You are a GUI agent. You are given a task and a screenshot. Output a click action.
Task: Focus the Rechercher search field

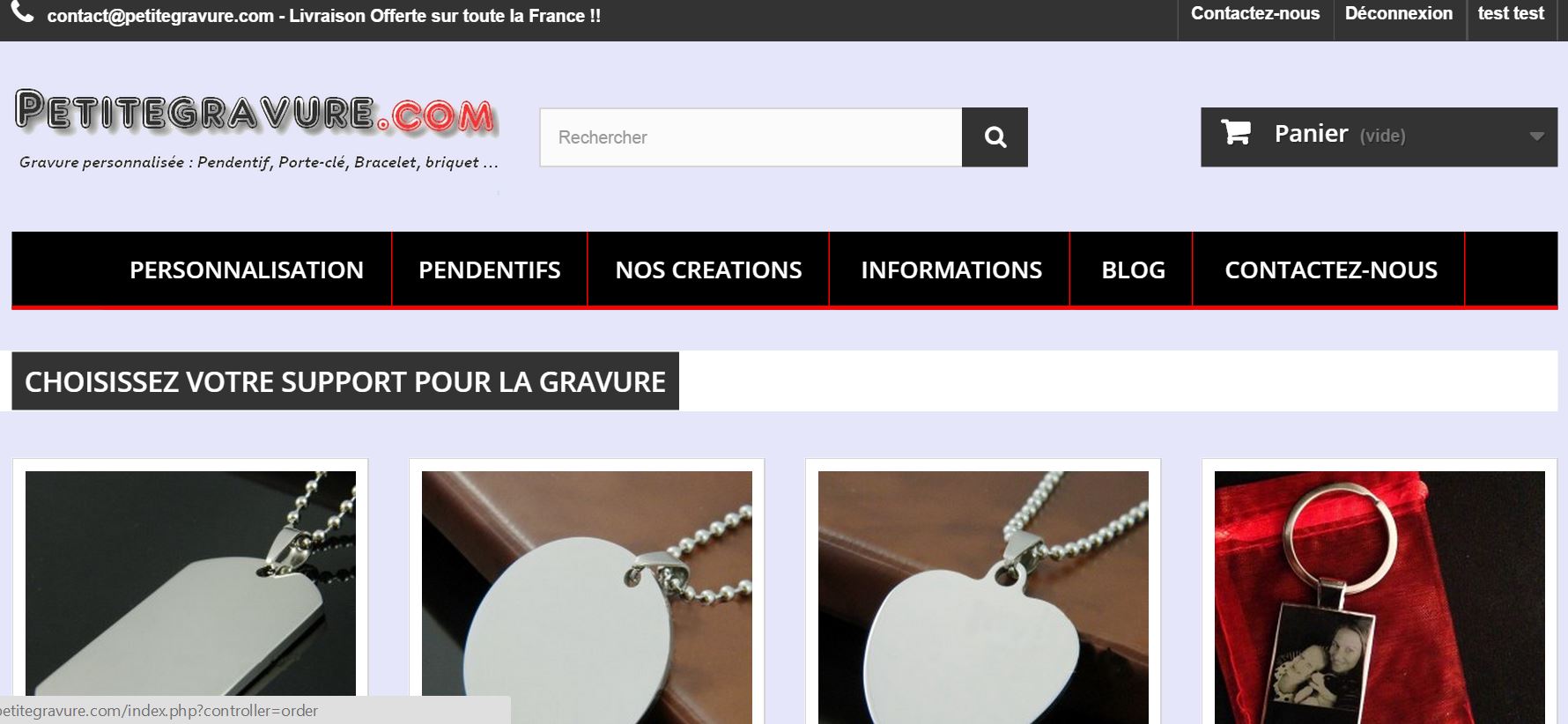(751, 137)
